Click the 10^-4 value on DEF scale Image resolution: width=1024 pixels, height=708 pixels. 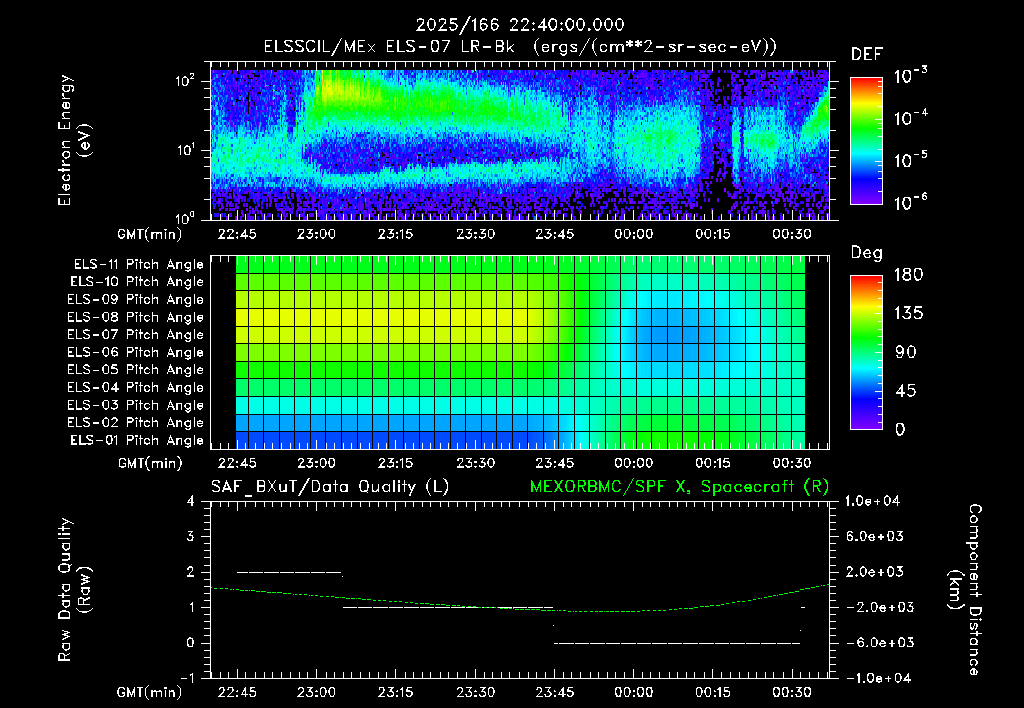910,118
